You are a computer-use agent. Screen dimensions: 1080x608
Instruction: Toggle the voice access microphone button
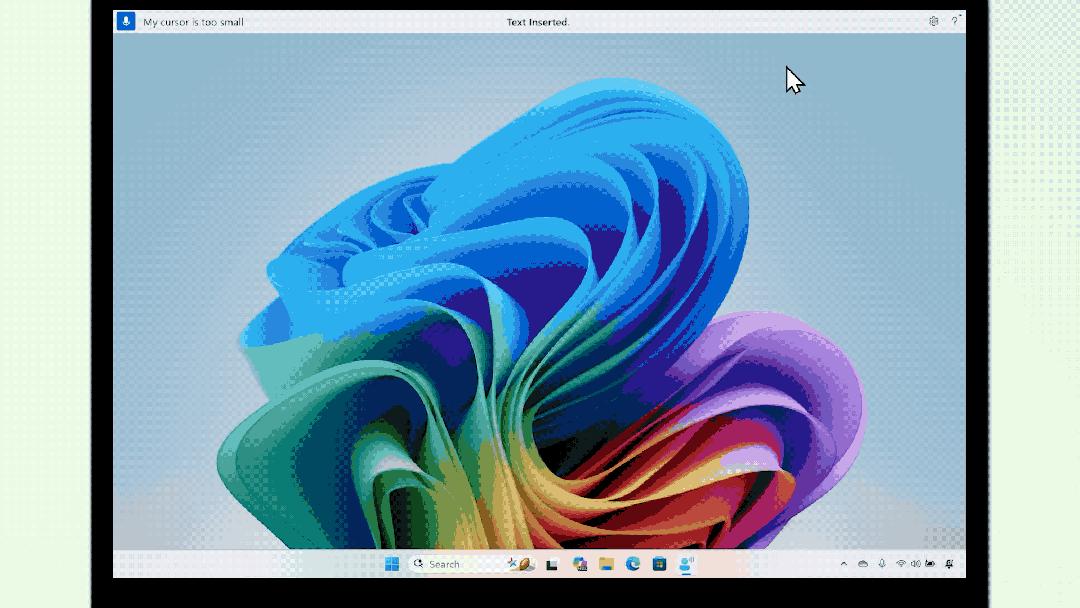[126, 21]
